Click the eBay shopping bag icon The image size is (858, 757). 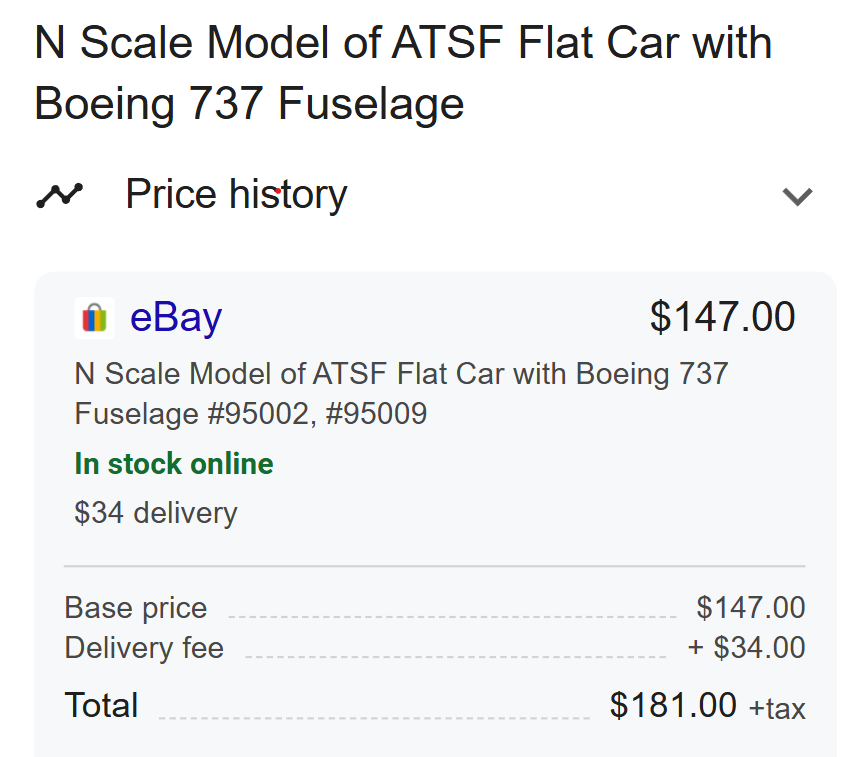coord(94,318)
